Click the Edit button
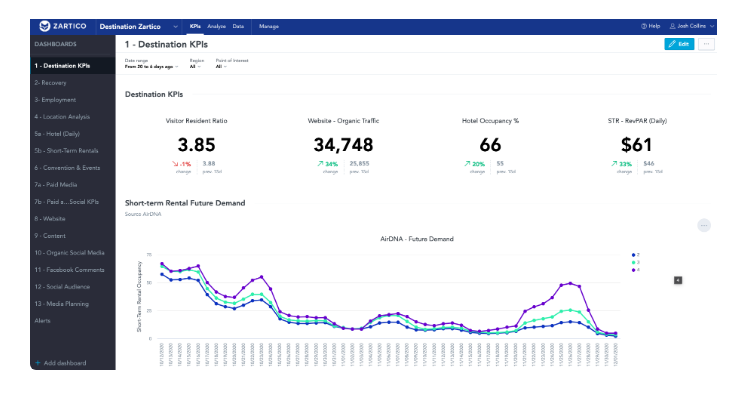 [x=679, y=44]
